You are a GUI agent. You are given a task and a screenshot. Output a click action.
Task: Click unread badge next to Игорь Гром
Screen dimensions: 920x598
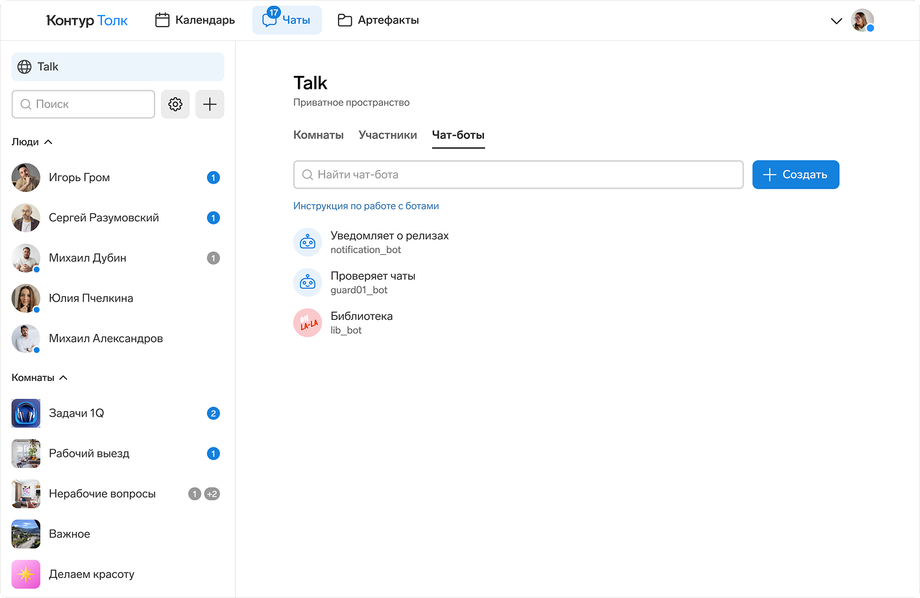tap(213, 177)
